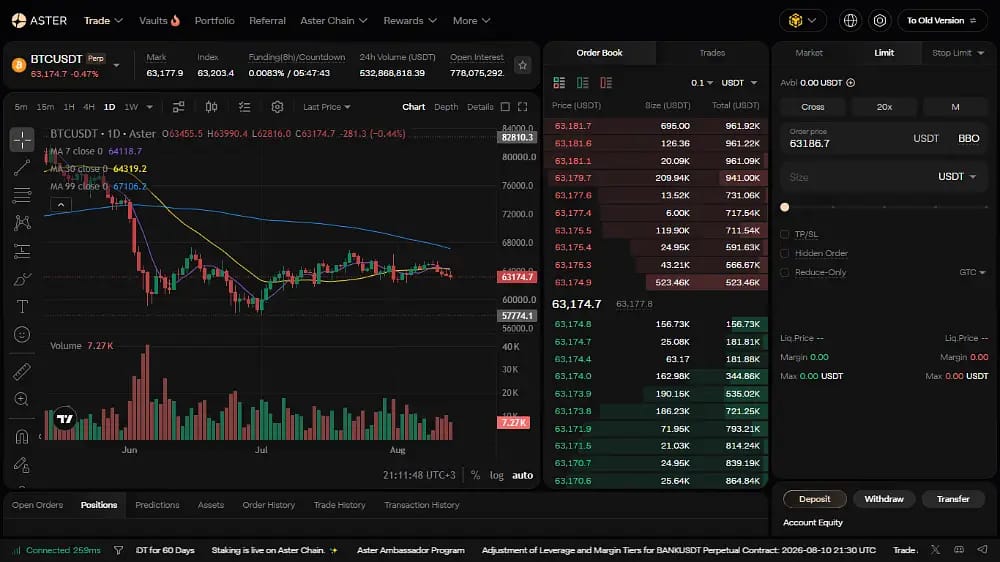Switch to the Market order tab

point(809,53)
